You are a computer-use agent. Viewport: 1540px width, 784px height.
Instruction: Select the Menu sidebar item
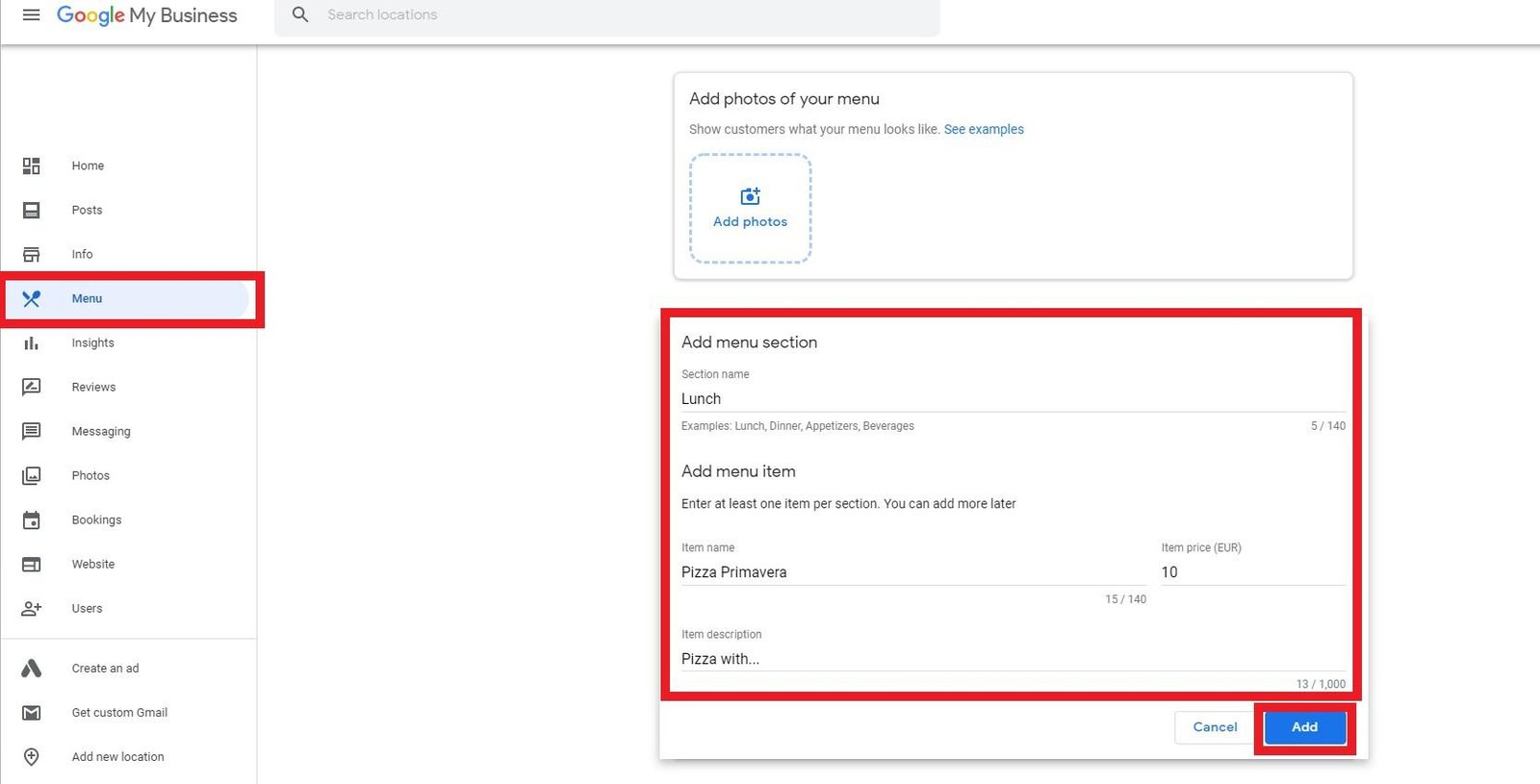(x=129, y=298)
